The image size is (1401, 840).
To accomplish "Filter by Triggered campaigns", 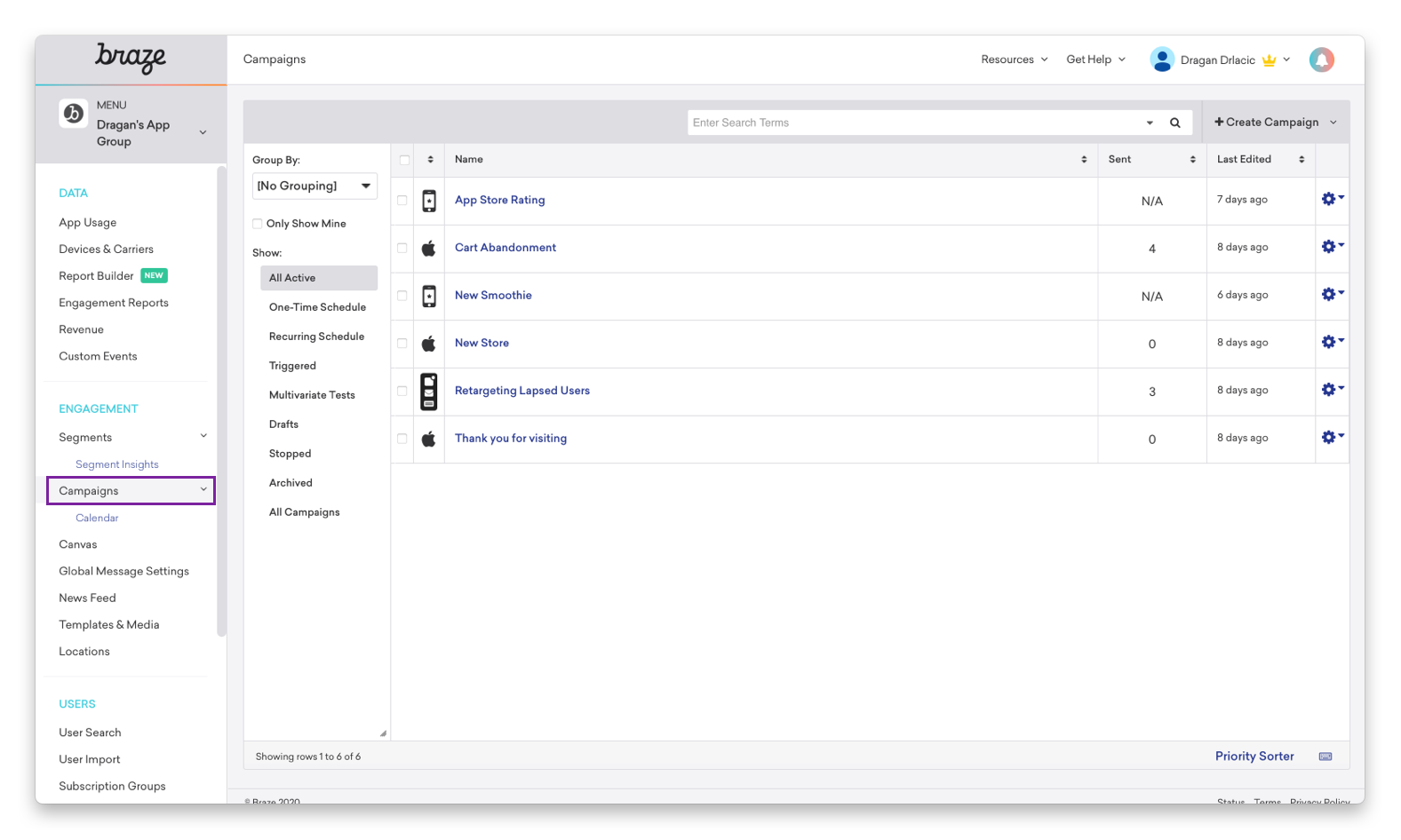I will 292,366.
